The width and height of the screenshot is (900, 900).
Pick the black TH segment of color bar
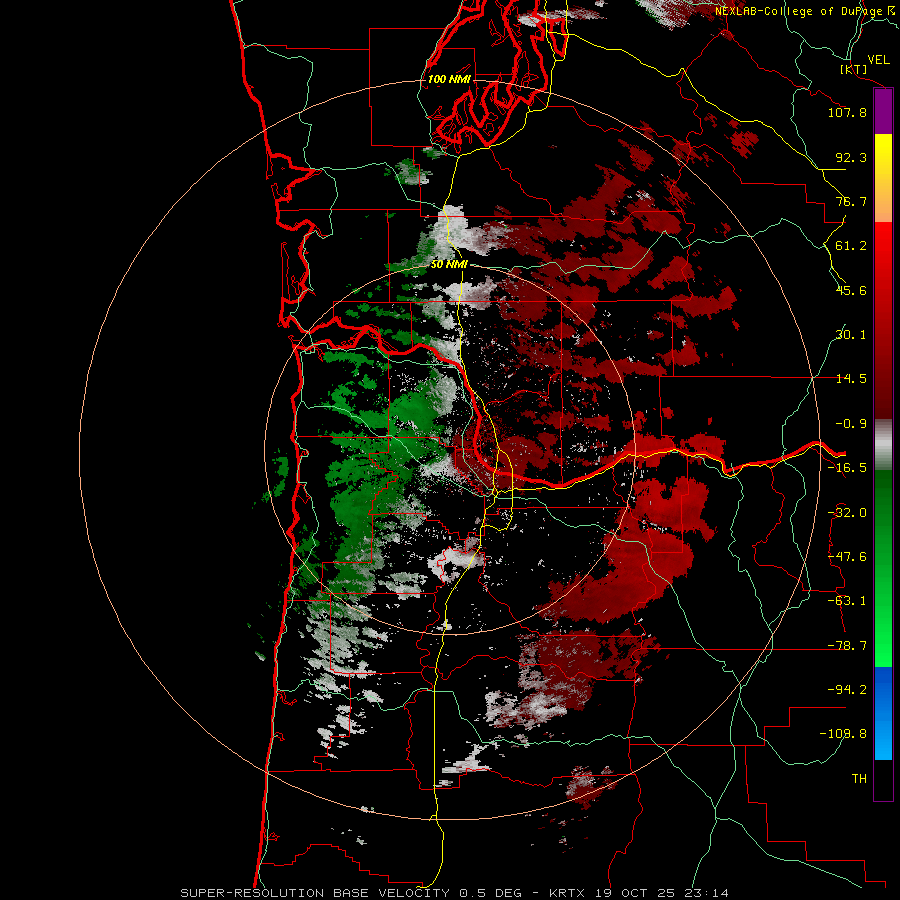883,779
